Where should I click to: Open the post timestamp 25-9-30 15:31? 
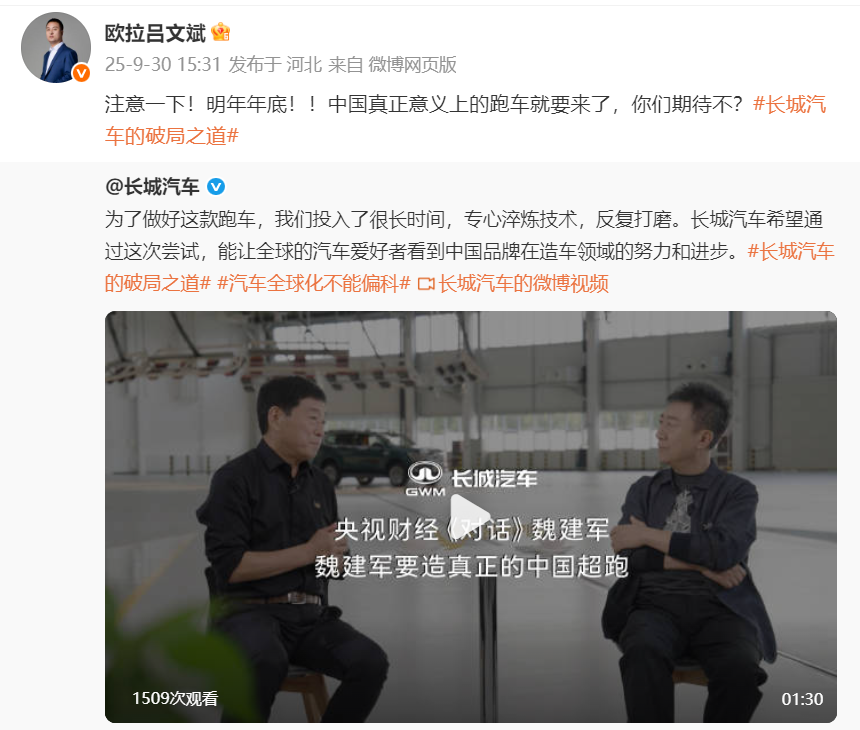pos(162,65)
